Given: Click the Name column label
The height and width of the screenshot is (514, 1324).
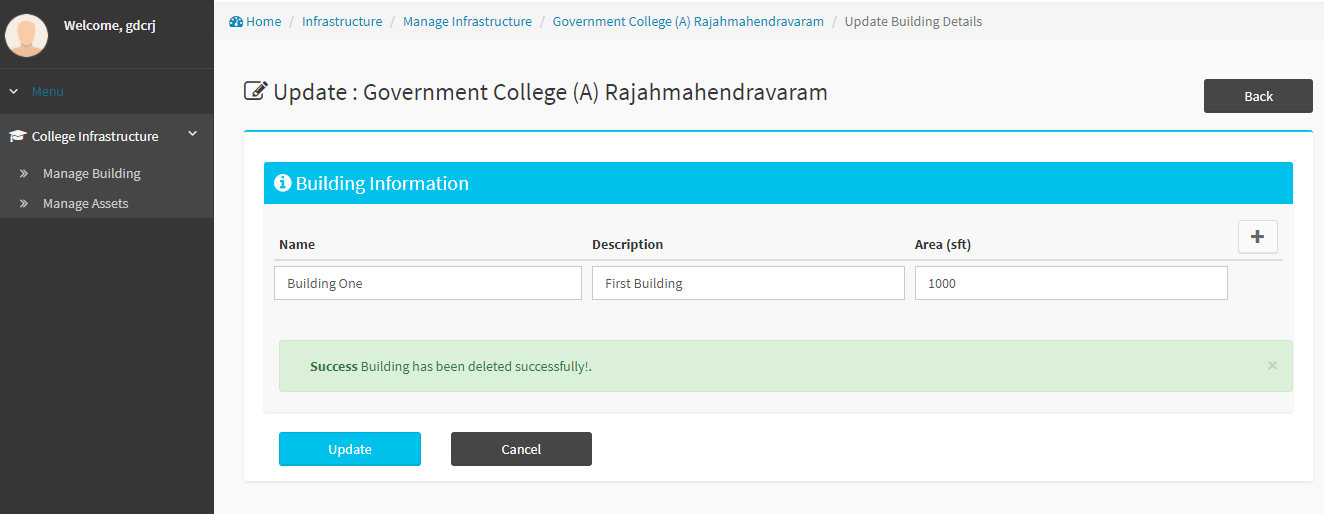Looking at the screenshot, I should (297, 244).
